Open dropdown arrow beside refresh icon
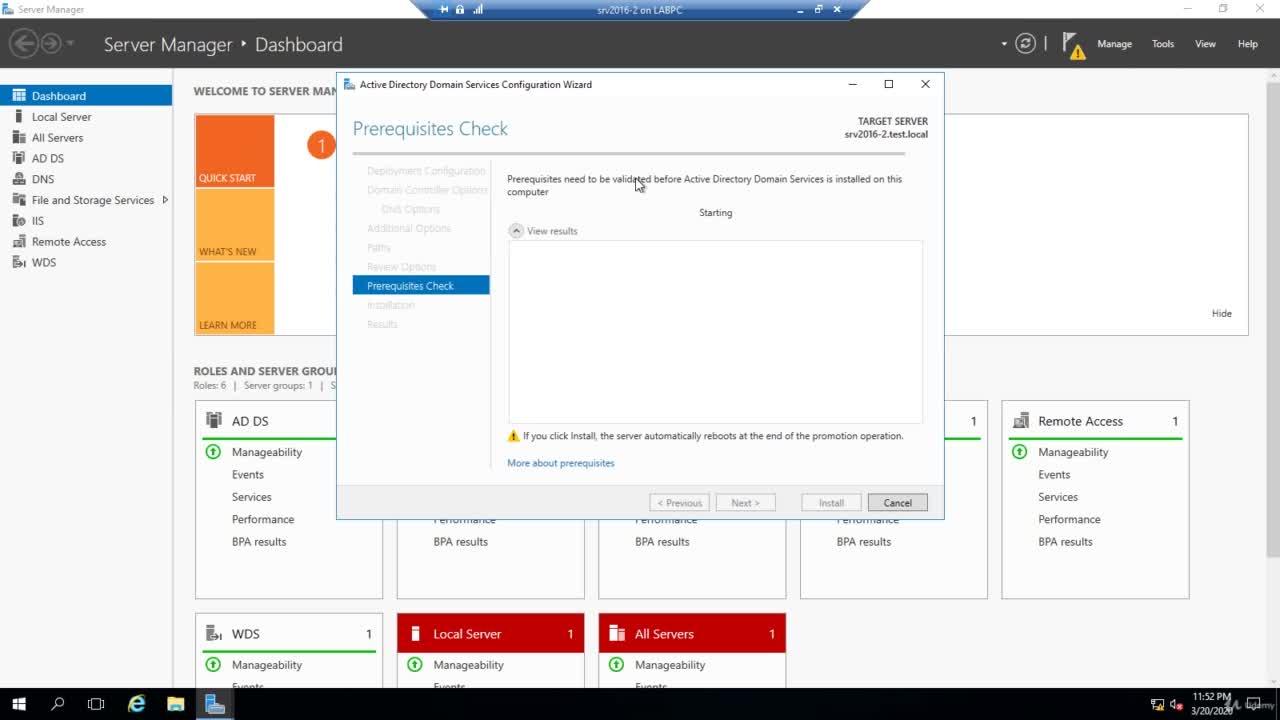The height and width of the screenshot is (720, 1280). pyautogui.click(x=1004, y=44)
